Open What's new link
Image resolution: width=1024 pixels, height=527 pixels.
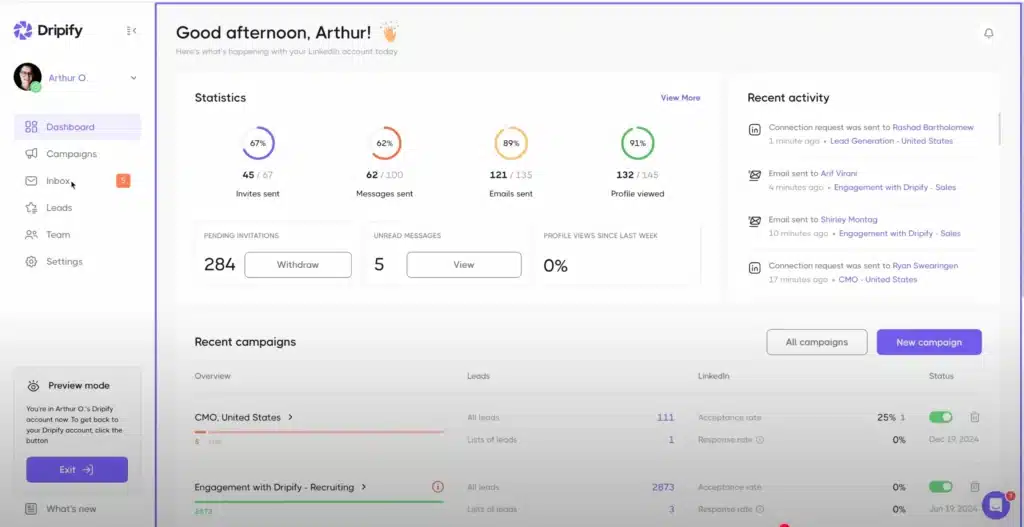click(x=71, y=509)
